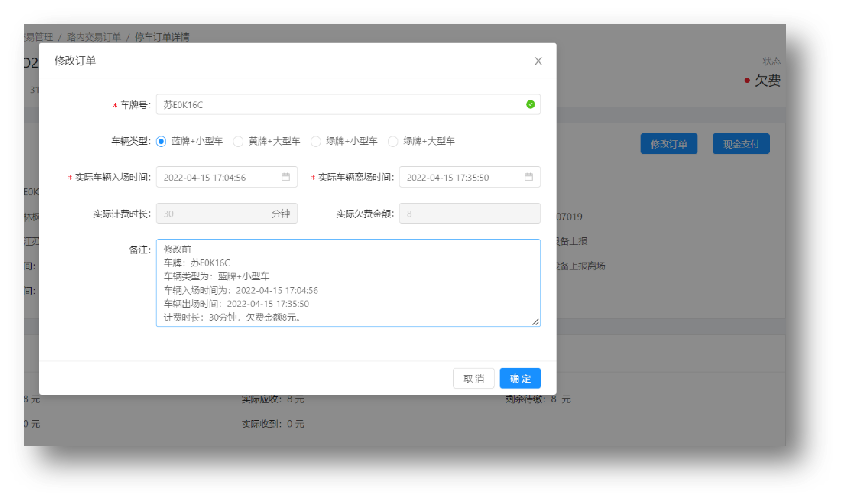Click the 现金支付 button
The image size is (843, 503).
click(741, 144)
